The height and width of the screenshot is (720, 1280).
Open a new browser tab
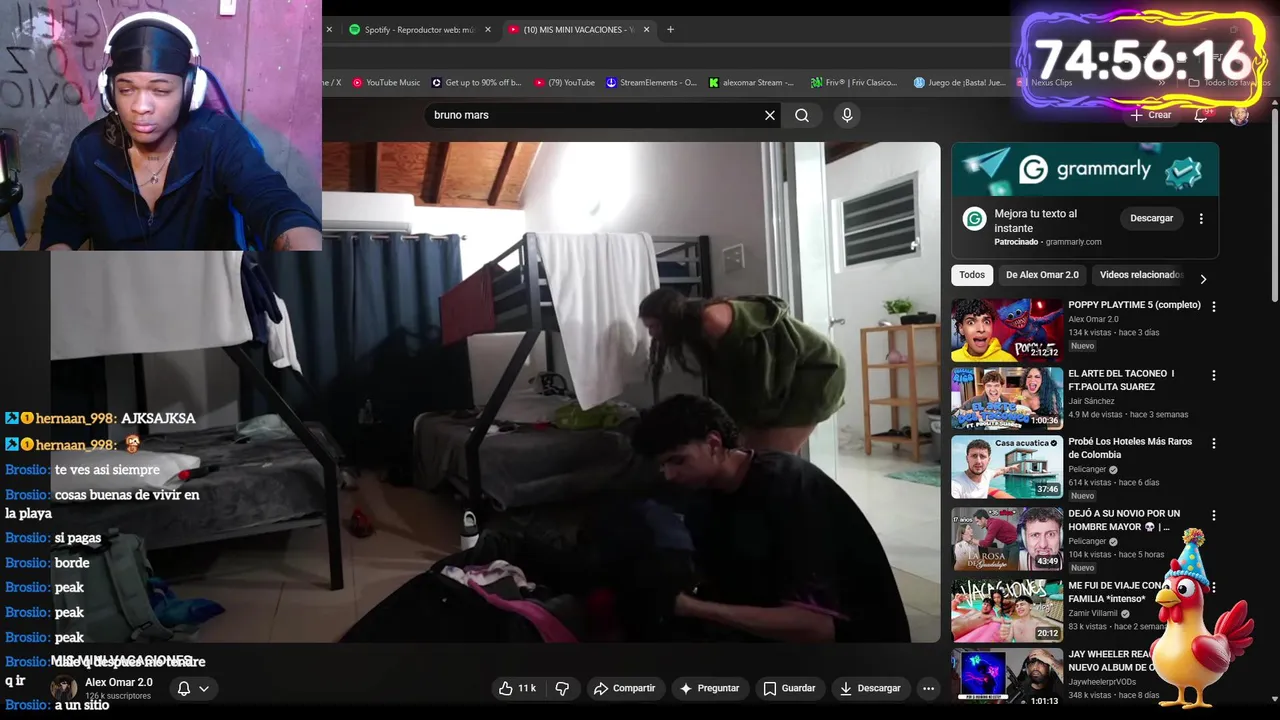[670, 30]
